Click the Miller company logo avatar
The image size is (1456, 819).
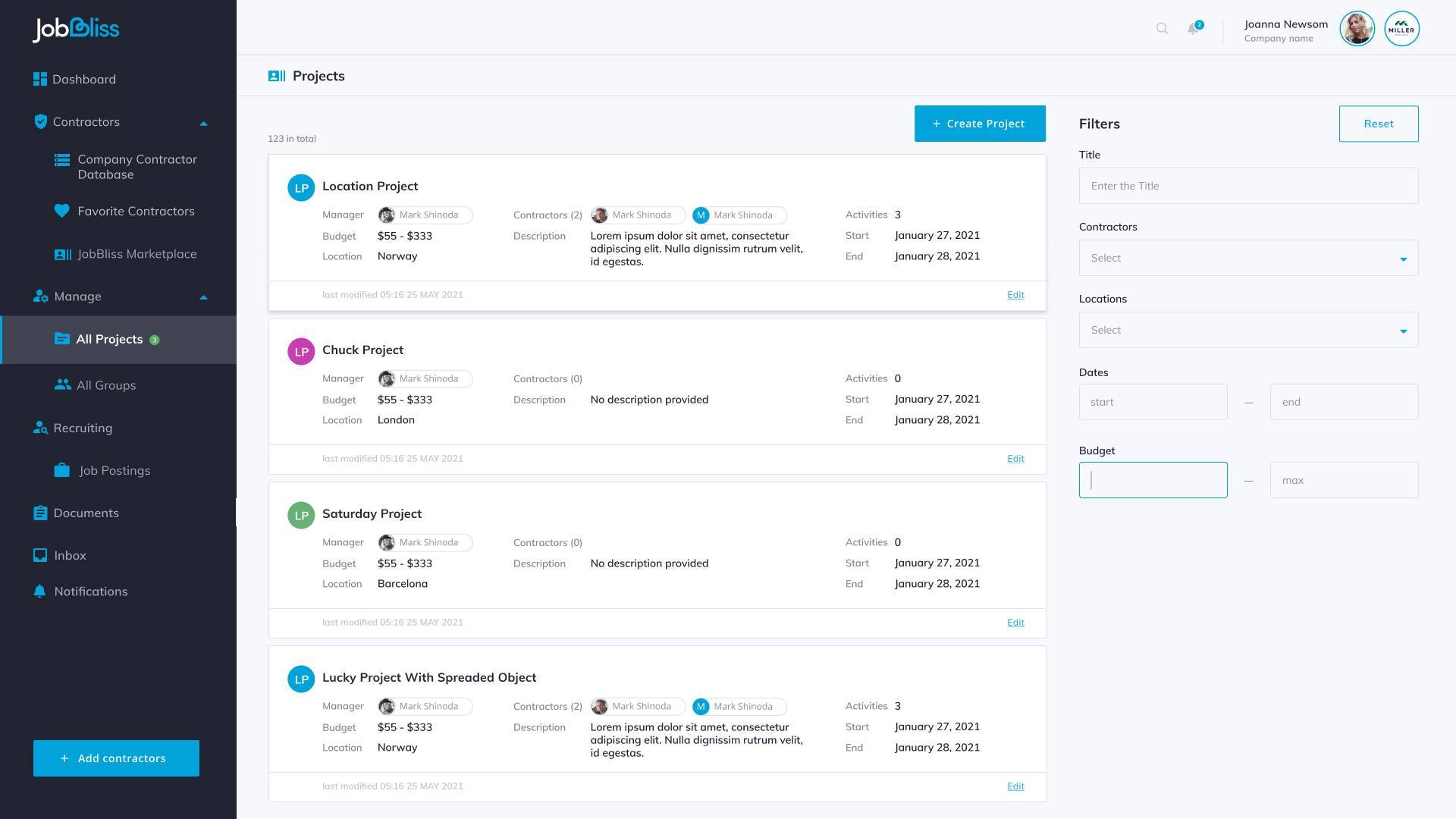click(x=1401, y=29)
